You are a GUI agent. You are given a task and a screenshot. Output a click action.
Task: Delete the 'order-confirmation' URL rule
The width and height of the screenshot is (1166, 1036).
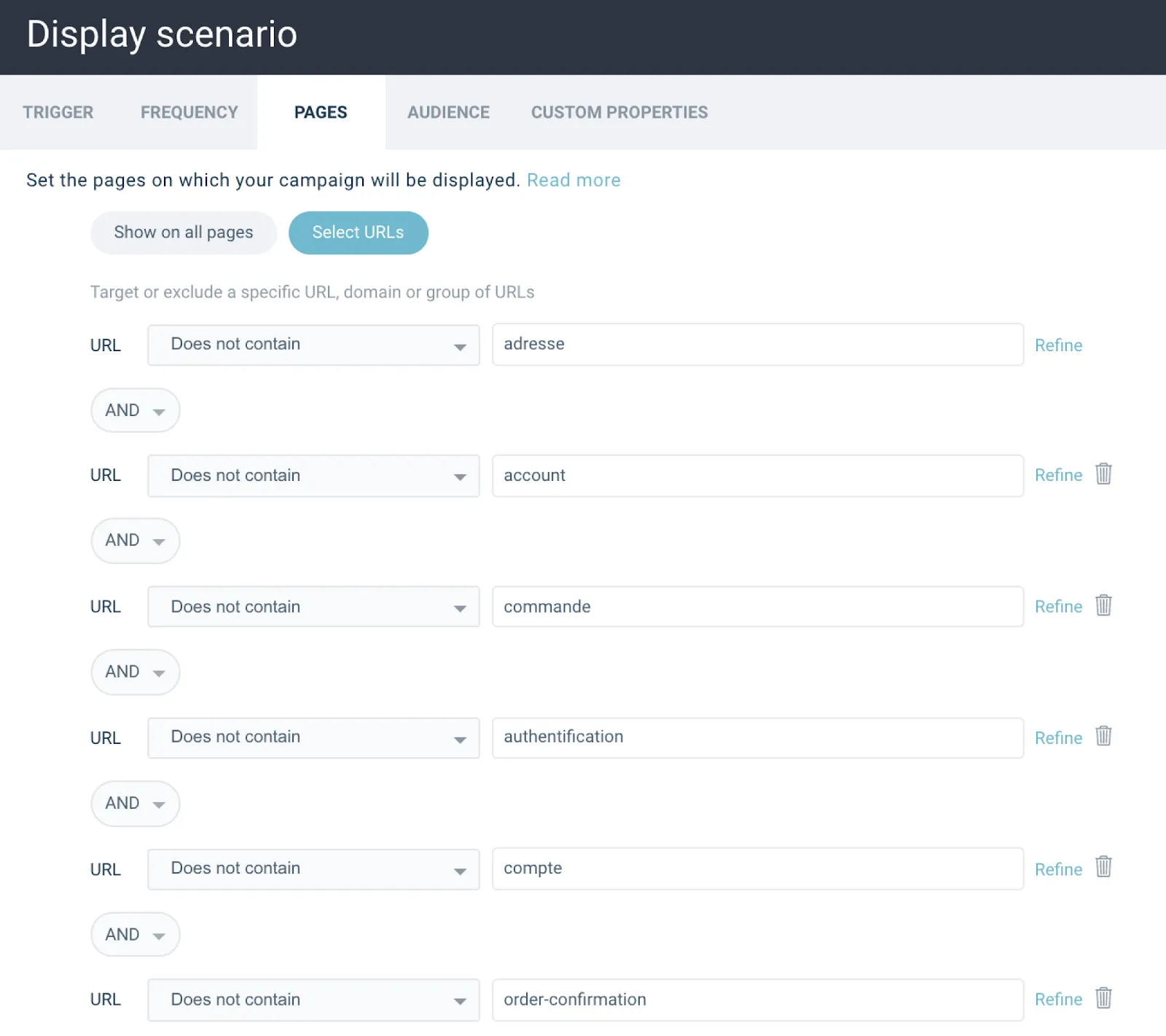click(x=1103, y=998)
